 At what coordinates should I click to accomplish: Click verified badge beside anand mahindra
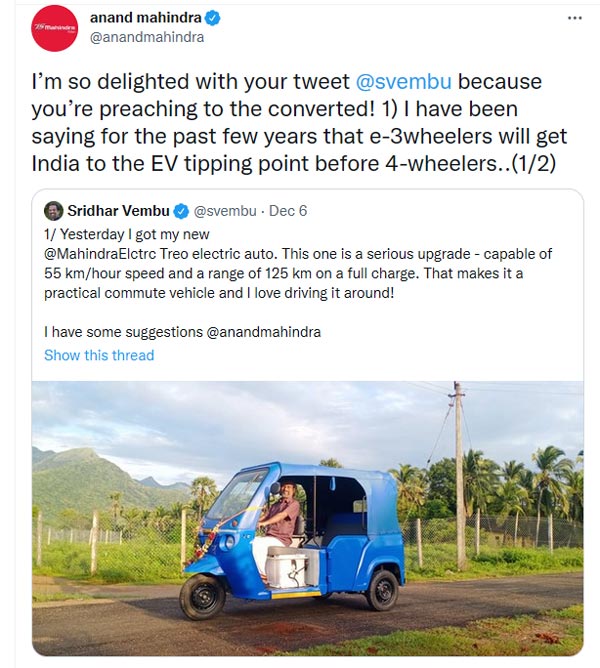point(211,19)
